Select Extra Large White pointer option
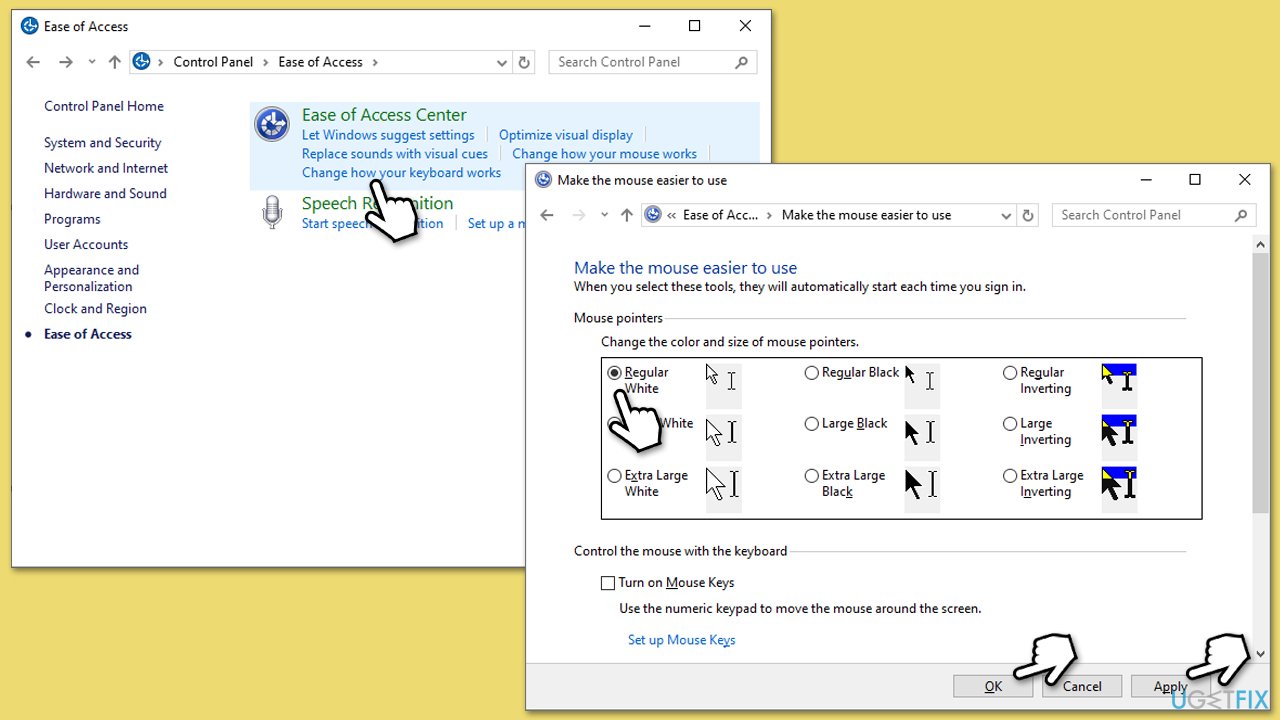1280x720 pixels. 614,476
